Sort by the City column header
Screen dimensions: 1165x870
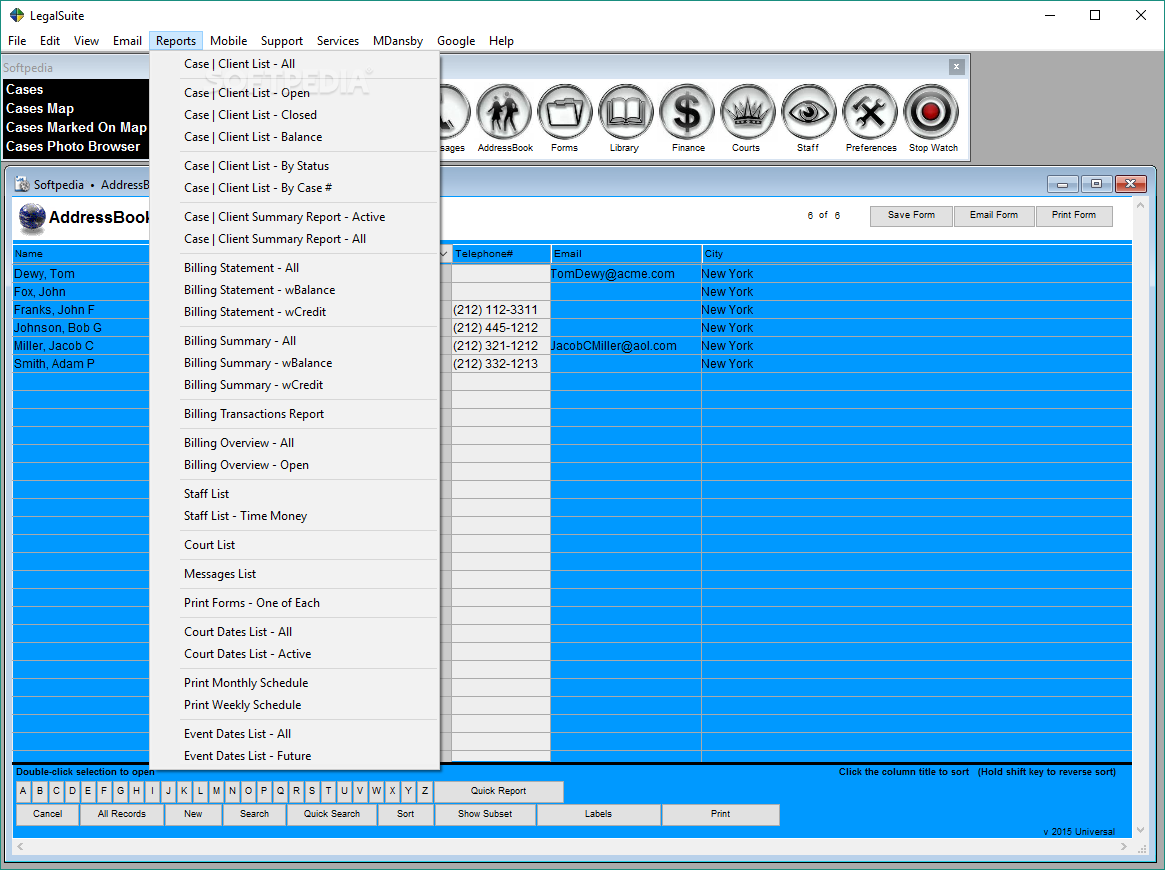917,254
